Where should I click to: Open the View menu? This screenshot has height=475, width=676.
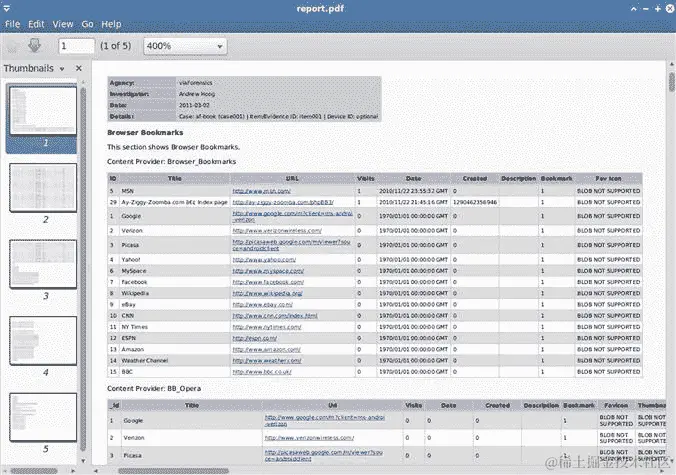pyautogui.click(x=63, y=24)
